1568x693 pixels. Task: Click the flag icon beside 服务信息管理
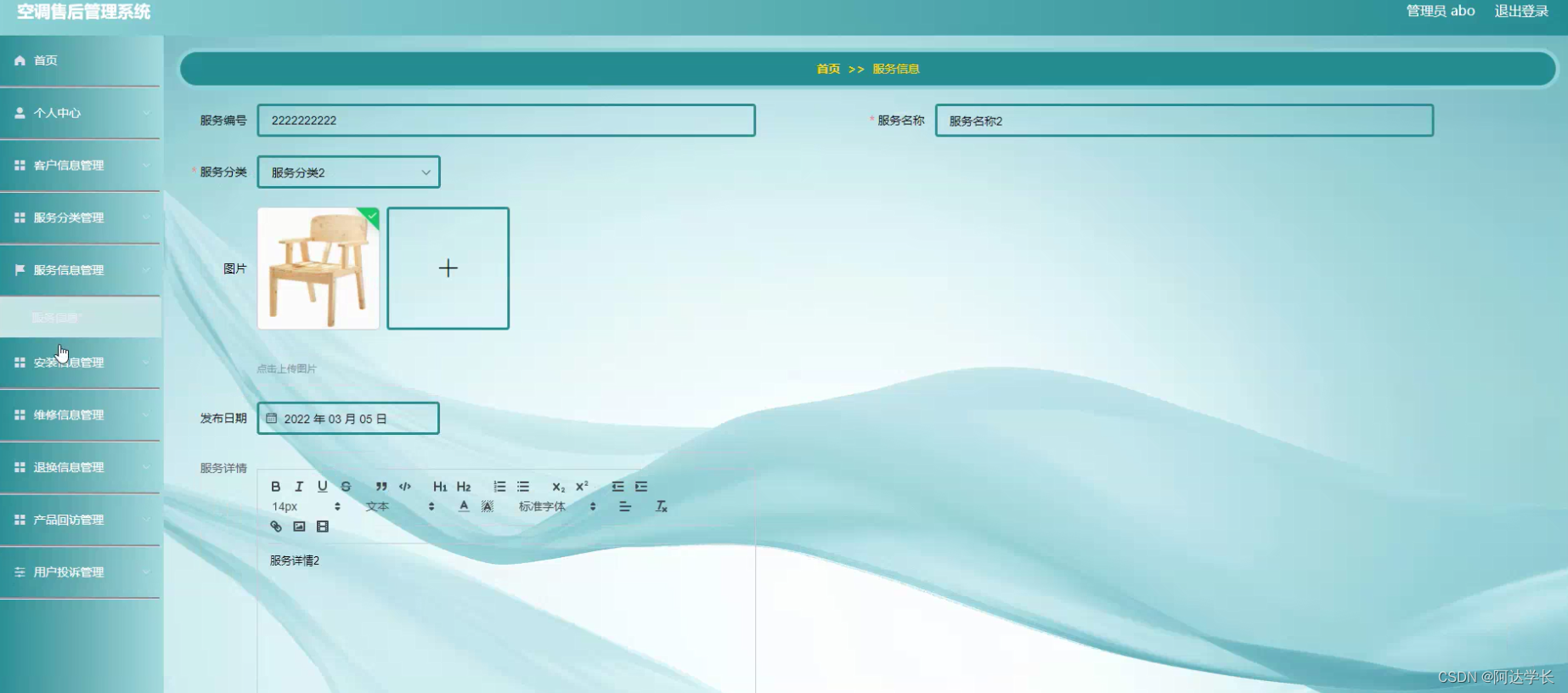coord(20,269)
